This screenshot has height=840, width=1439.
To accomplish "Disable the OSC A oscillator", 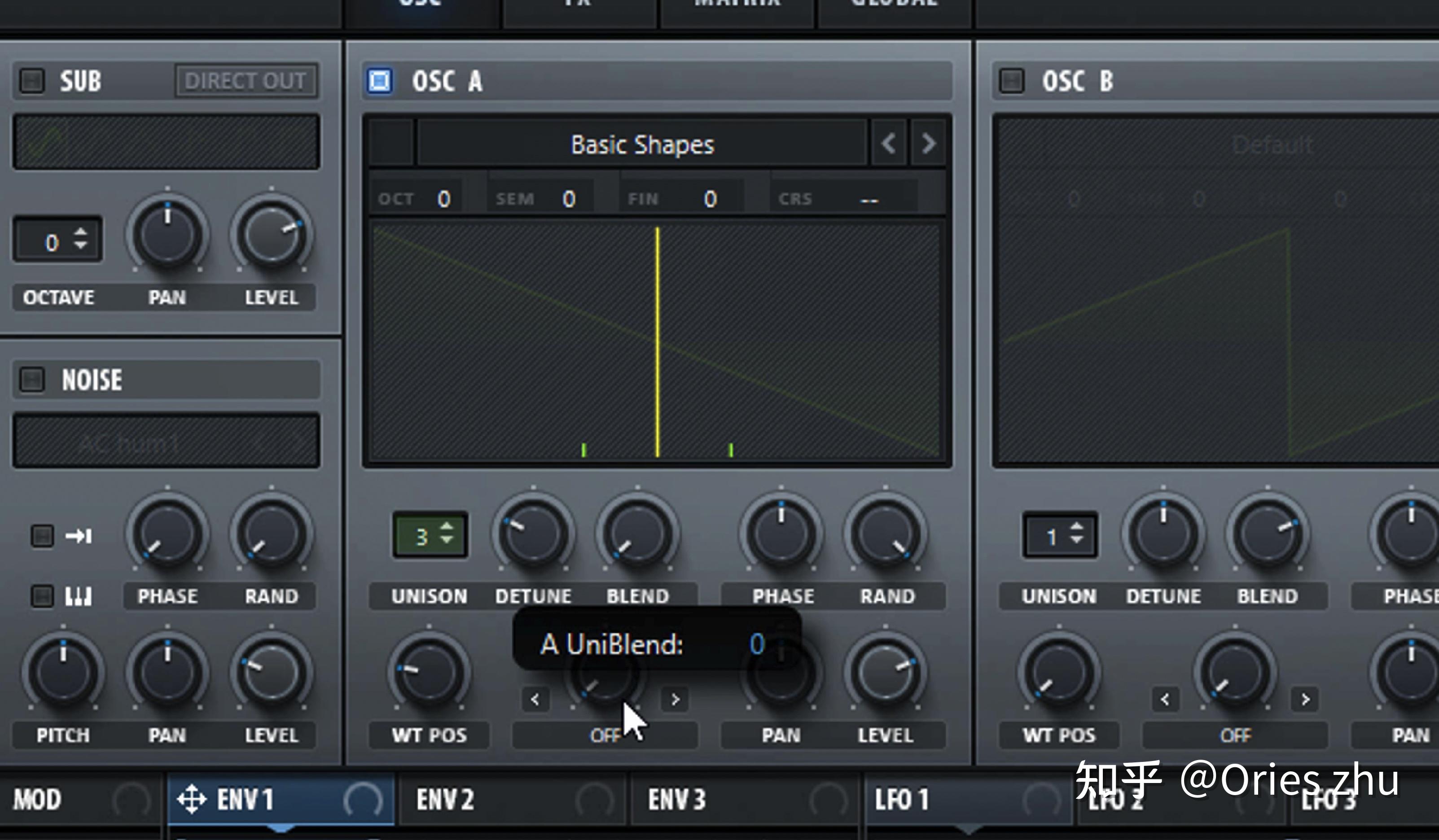I will click(x=380, y=80).
